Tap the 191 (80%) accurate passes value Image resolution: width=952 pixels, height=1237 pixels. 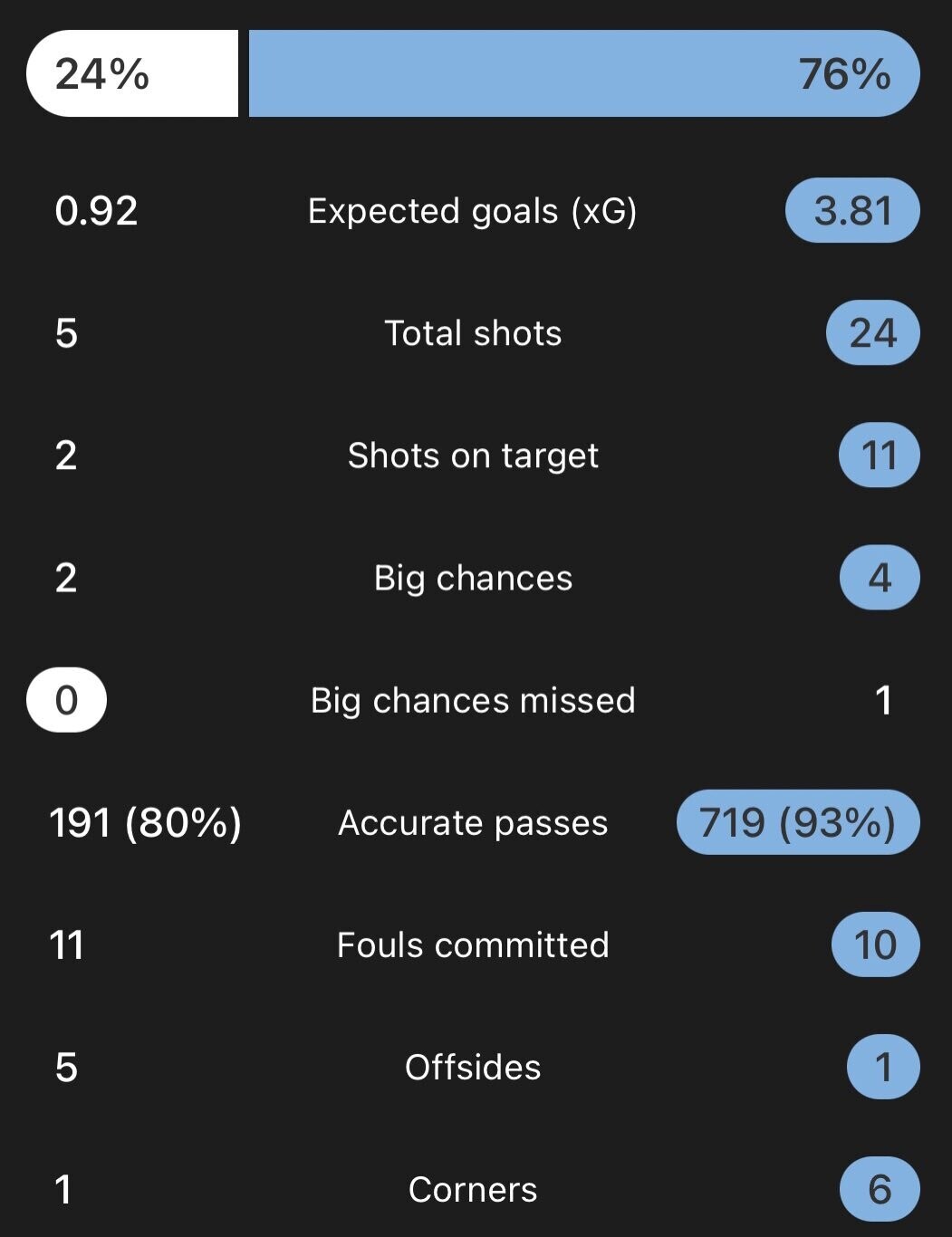pyautogui.click(x=145, y=822)
